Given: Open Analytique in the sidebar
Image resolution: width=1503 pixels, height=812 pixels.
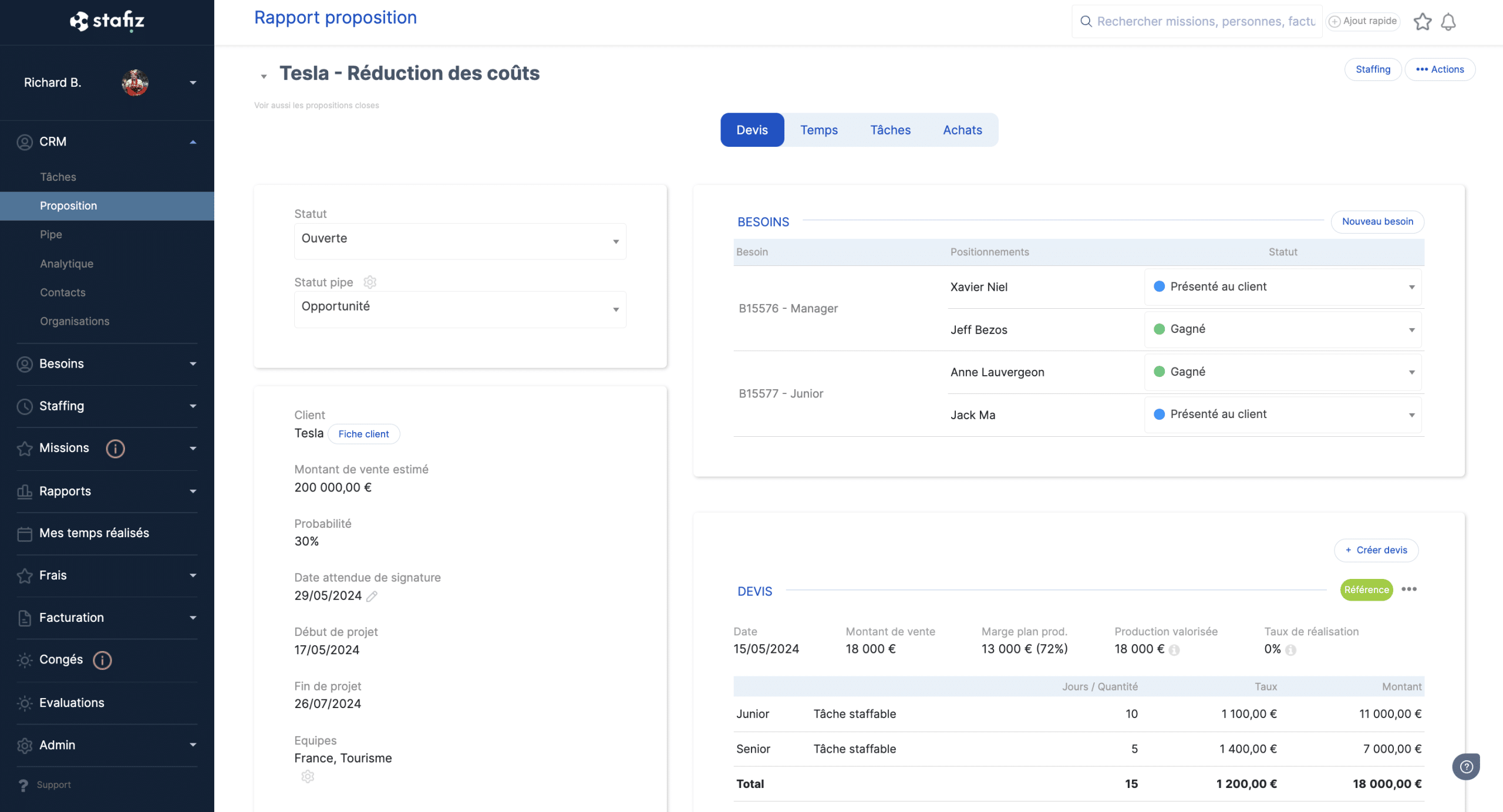Looking at the screenshot, I should pos(66,264).
